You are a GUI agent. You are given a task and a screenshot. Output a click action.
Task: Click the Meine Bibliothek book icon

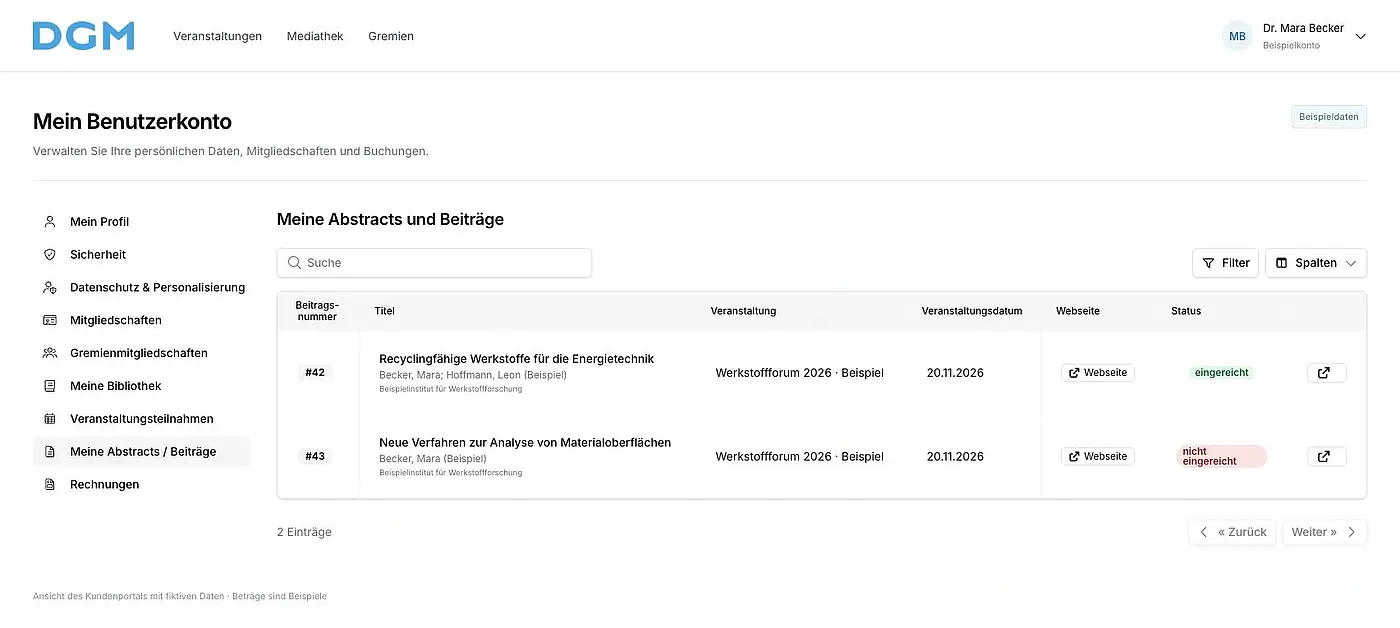(x=50, y=386)
